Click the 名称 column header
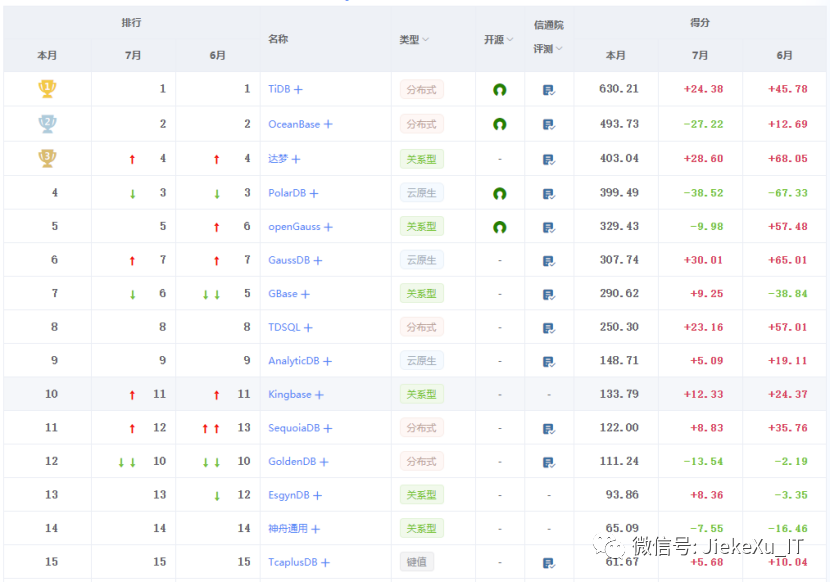Screen dimensions: 830x583 tap(278, 39)
